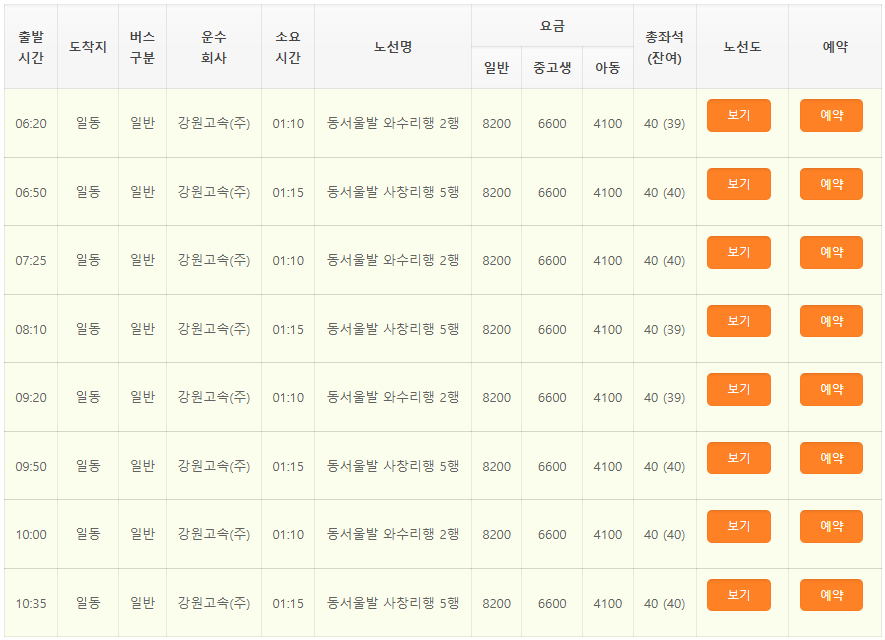885x640 pixels.
Task: Click the 총좌석(잔여) column header
Action: pyautogui.click(x=664, y=45)
